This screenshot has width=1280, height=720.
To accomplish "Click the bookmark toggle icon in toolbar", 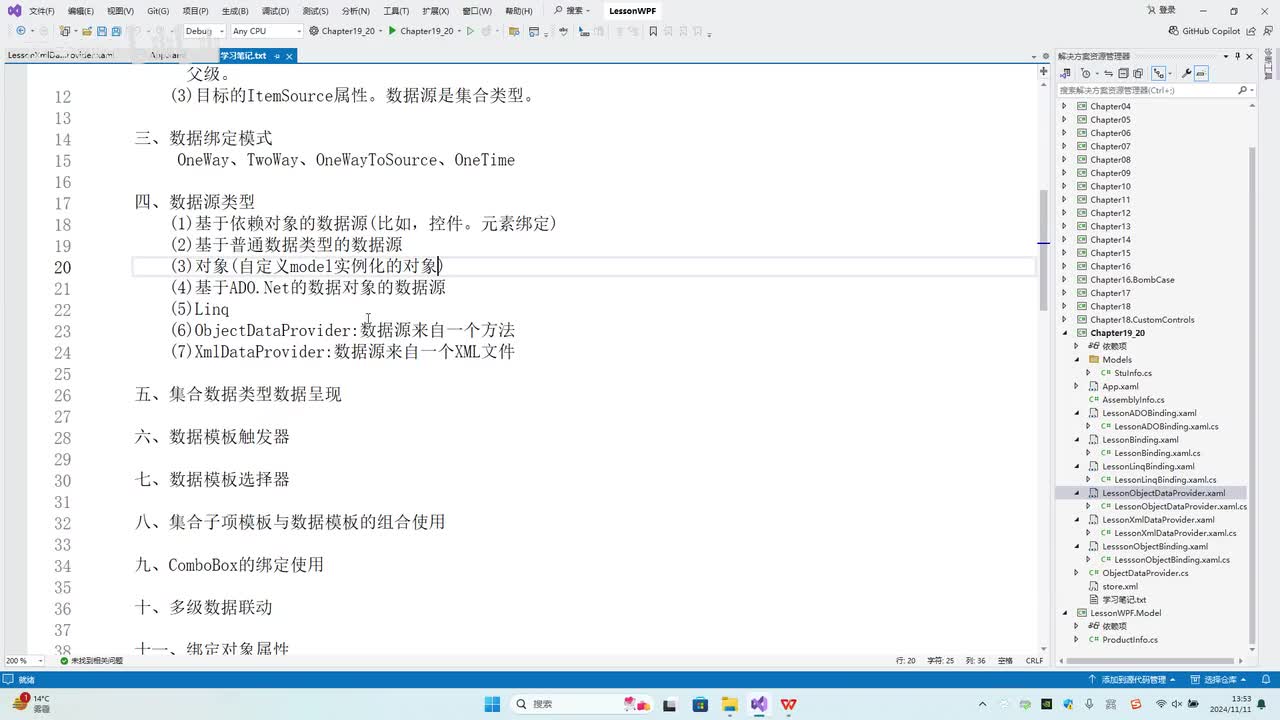I will click(653, 31).
